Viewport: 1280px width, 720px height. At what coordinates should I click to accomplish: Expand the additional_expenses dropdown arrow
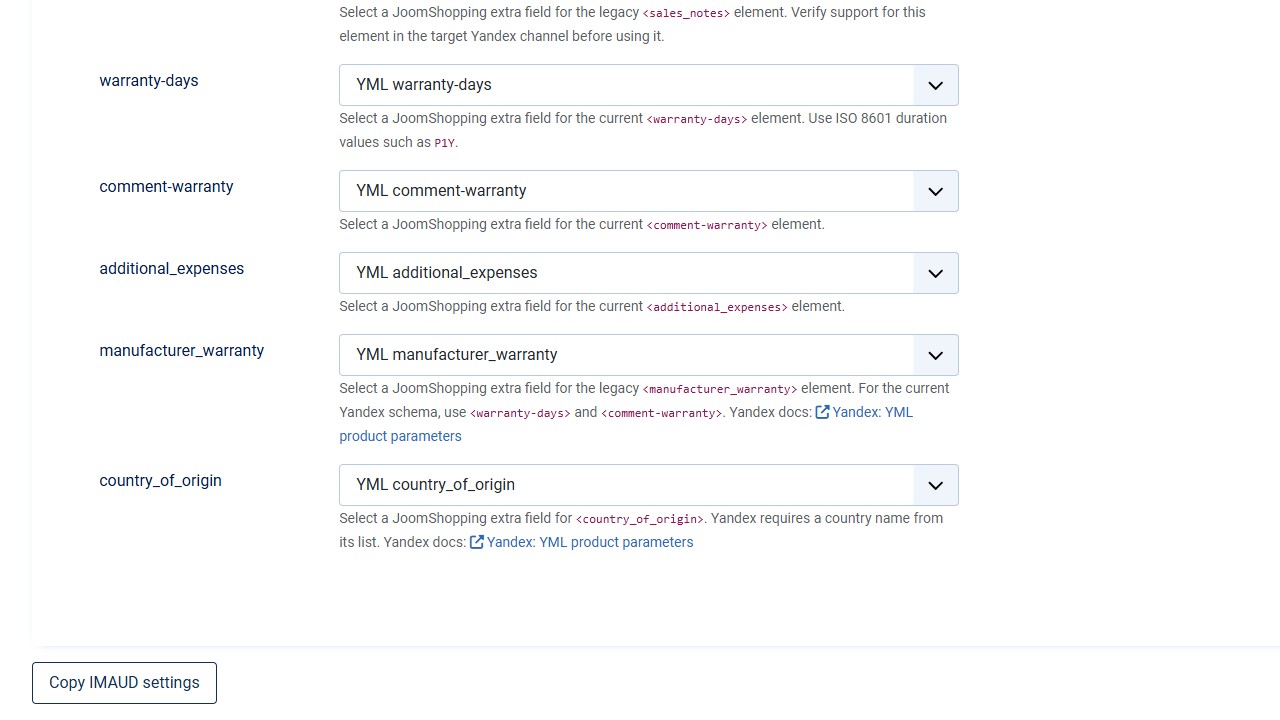point(936,273)
